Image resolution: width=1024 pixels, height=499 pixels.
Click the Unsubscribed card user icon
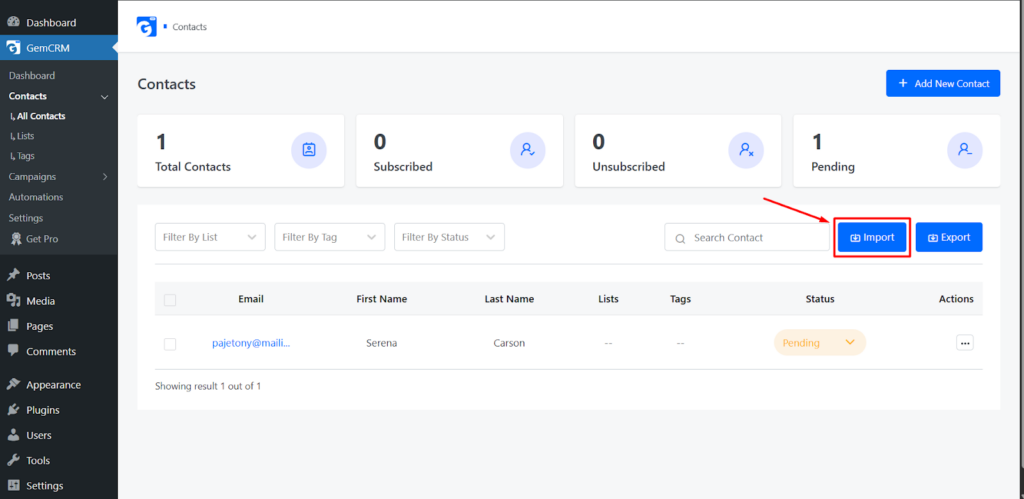(x=746, y=150)
